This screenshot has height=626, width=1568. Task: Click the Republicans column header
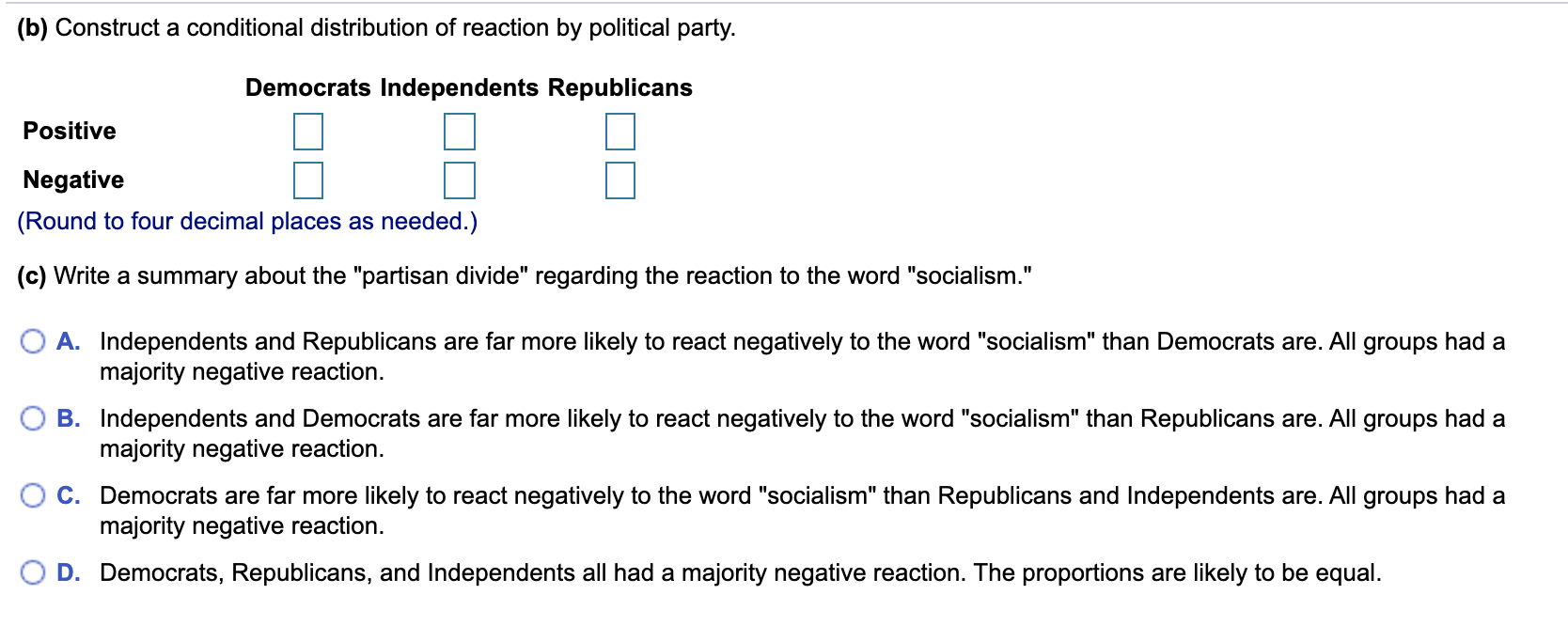click(619, 87)
